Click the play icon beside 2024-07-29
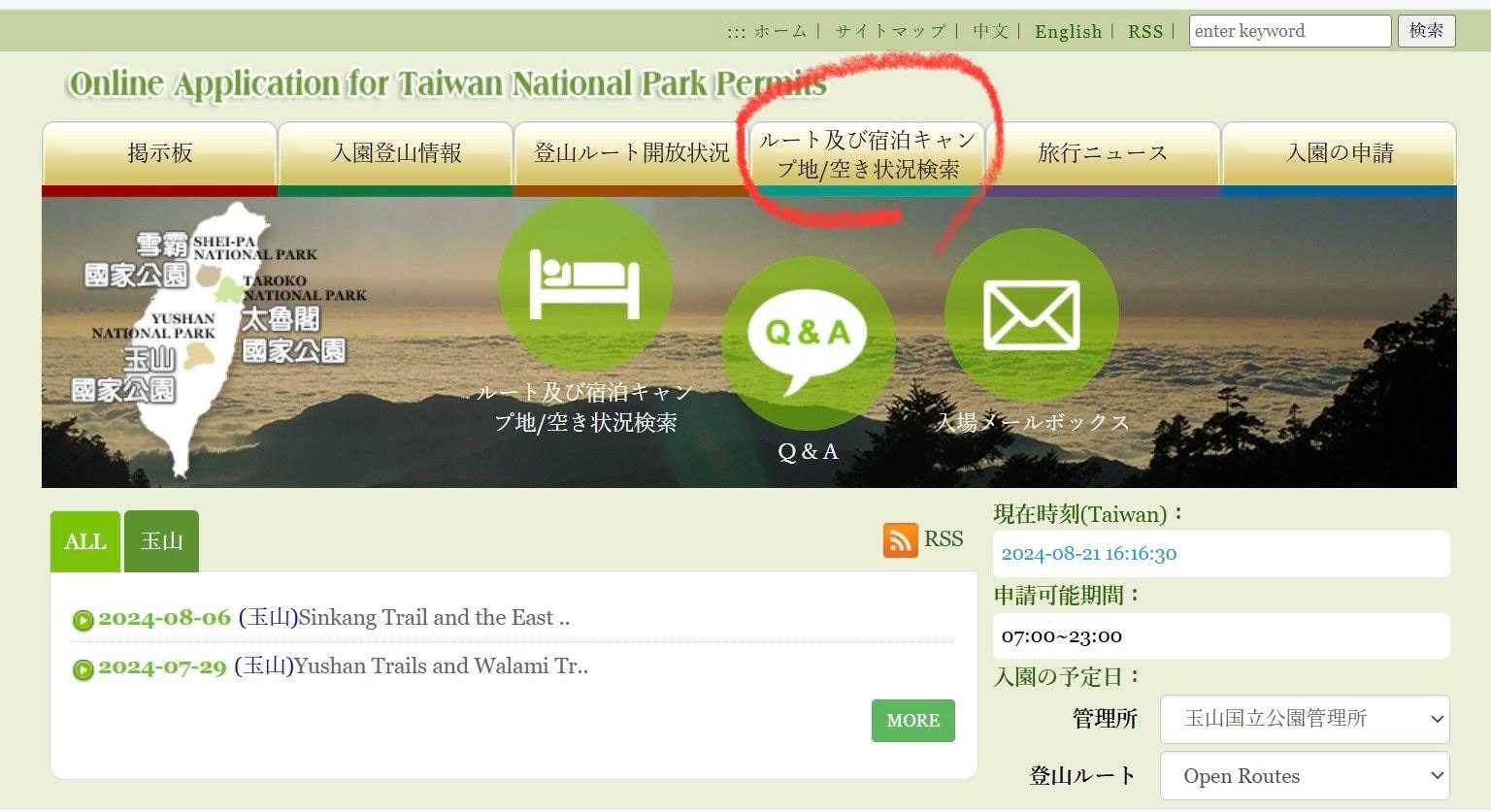The width and height of the screenshot is (1491, 812). coord(83,669)
